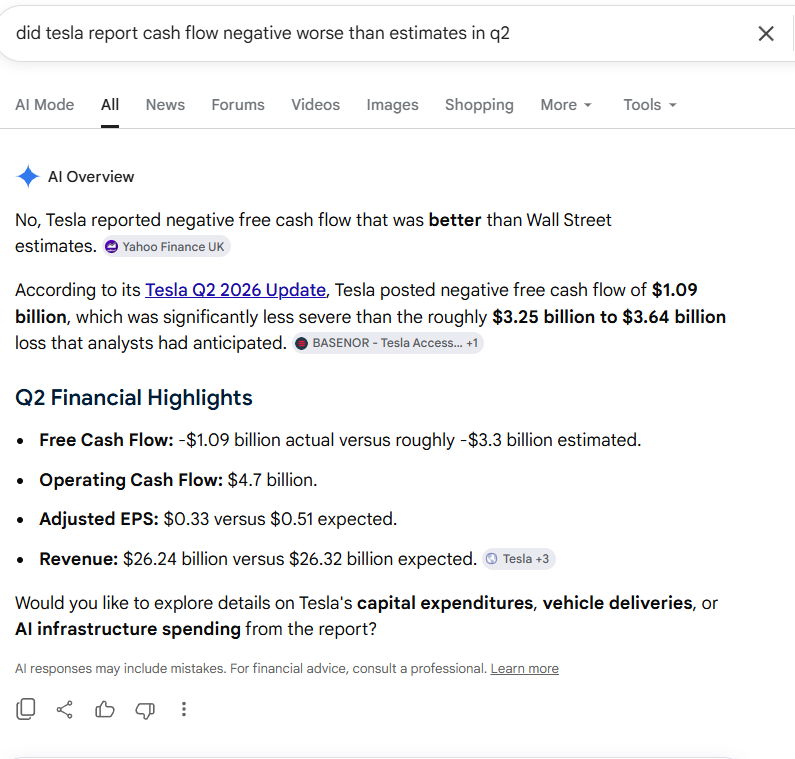This screenshot has height=759, width=795.
Task: Share the AI Overview answer
Action: [64, 709]
